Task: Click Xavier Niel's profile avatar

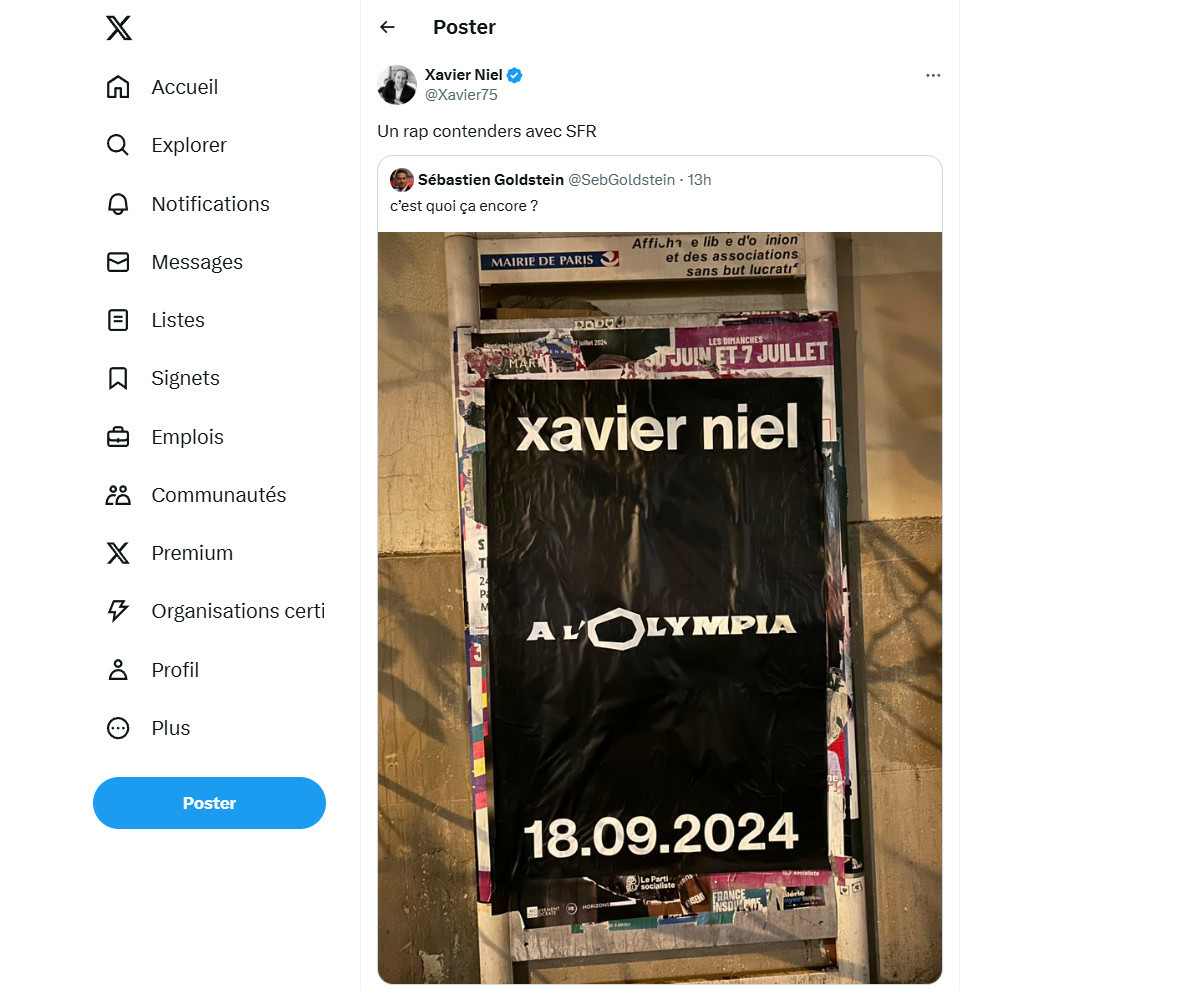Action: [397, 85]
